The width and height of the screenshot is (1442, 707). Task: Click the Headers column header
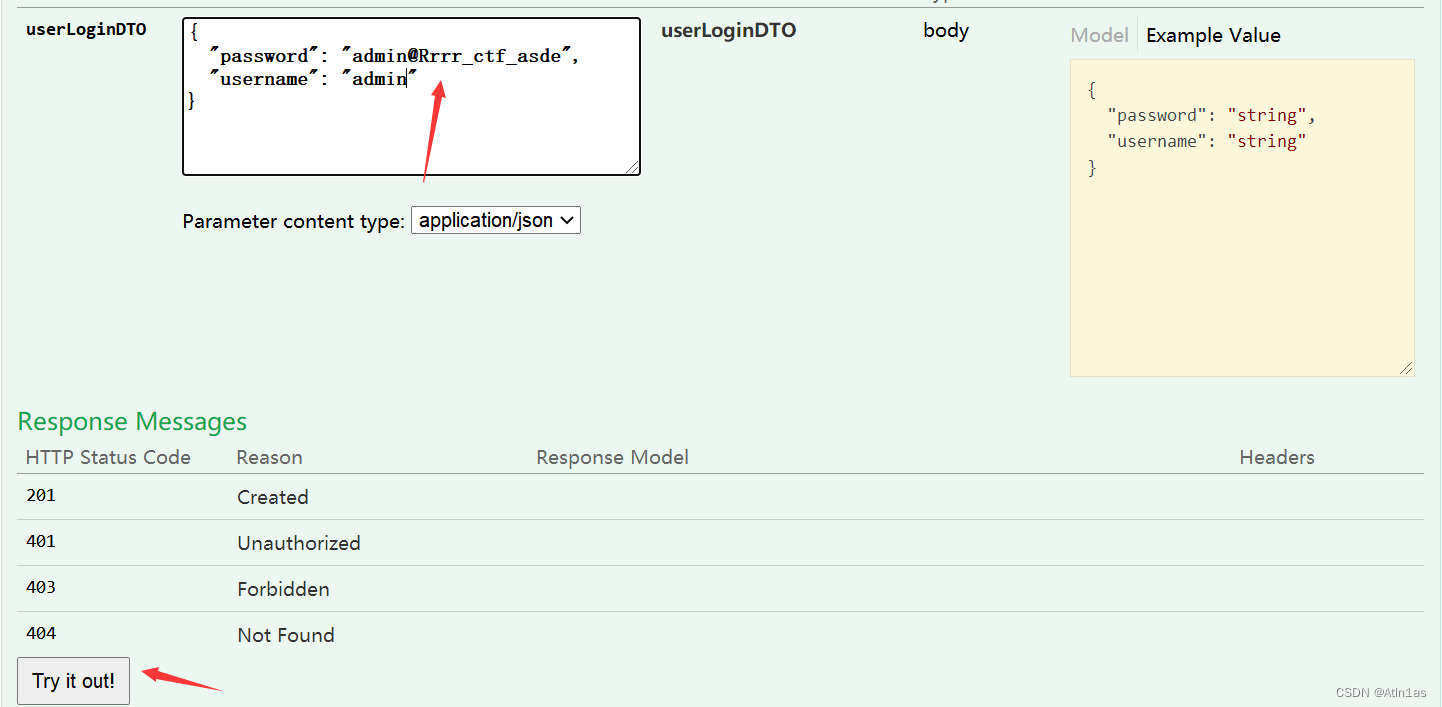pos(1276,457)
